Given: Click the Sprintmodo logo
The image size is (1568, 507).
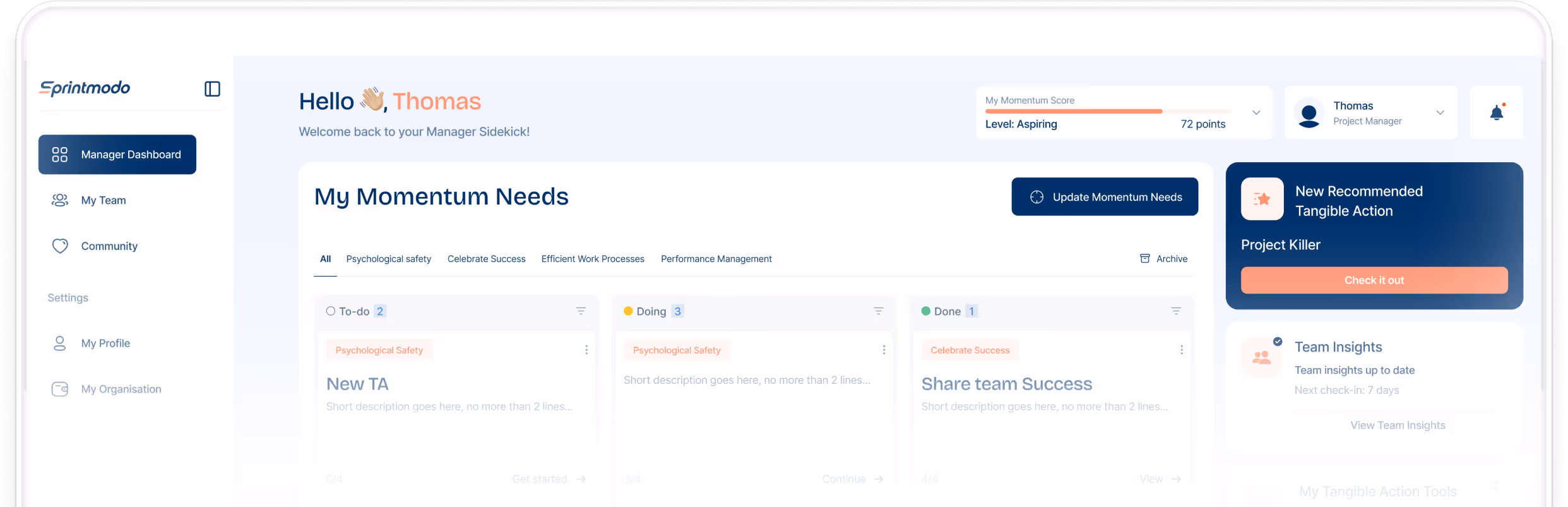Looking at the screenshot, I should click(85, 88).
